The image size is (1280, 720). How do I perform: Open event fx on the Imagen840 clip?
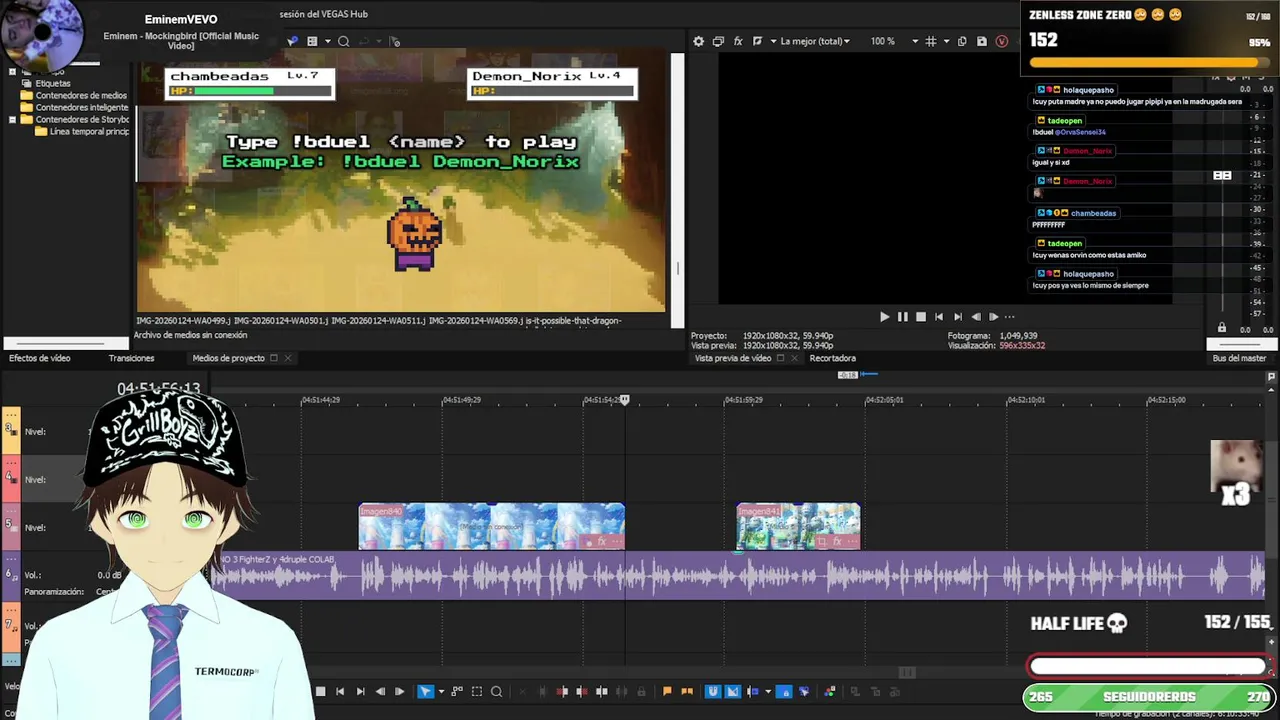602,541
